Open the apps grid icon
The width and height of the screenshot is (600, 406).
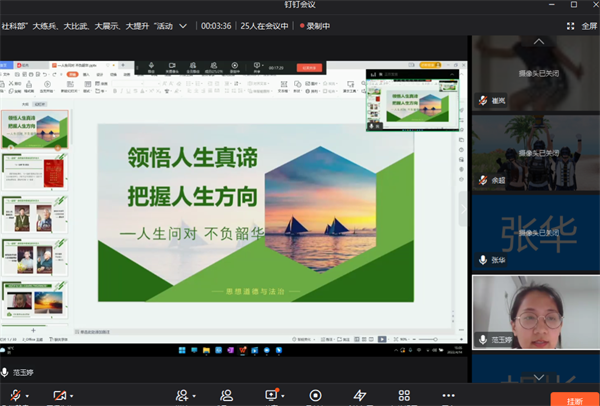404,395
